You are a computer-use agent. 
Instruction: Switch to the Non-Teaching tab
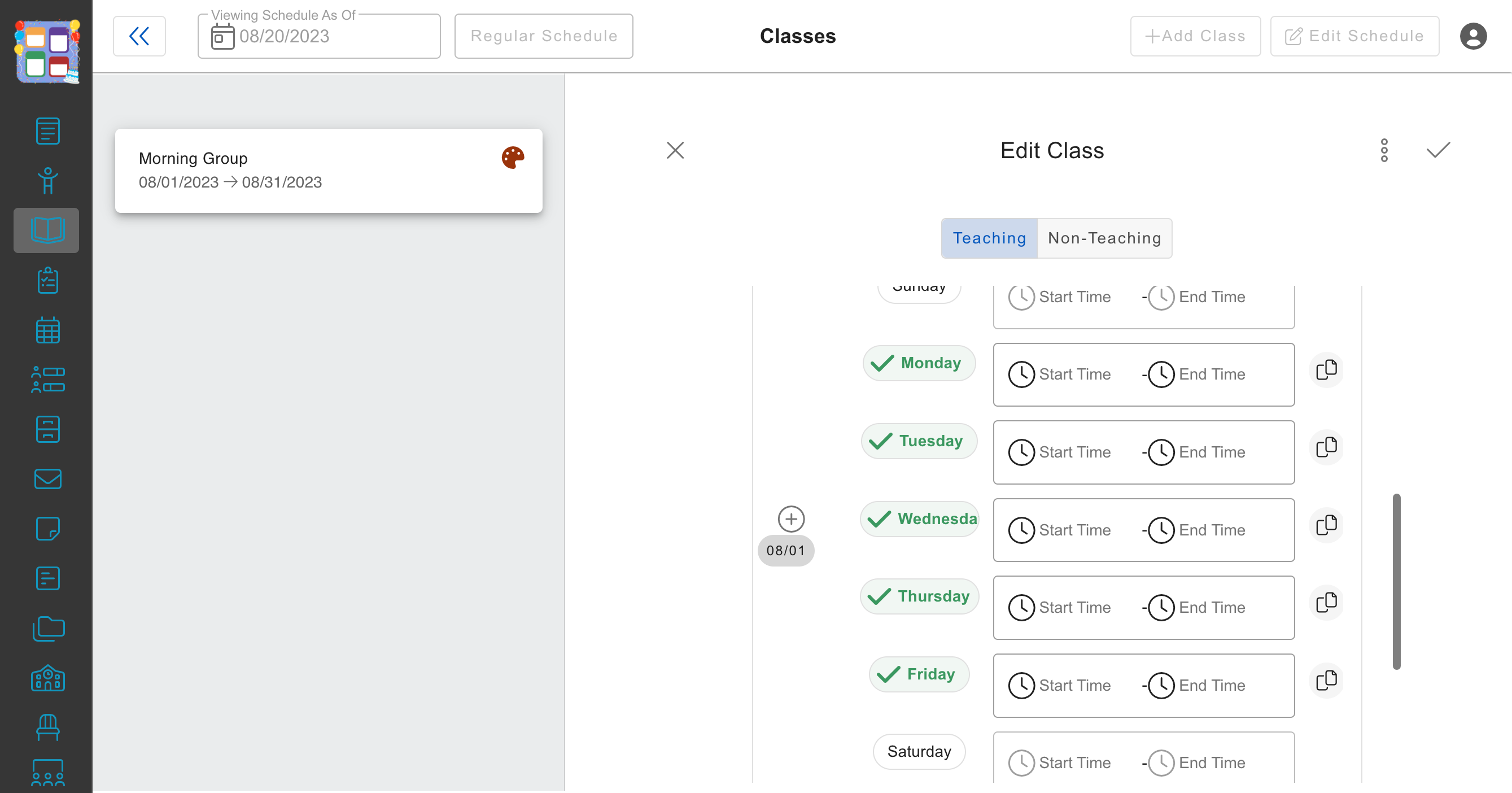point(1105,238)
